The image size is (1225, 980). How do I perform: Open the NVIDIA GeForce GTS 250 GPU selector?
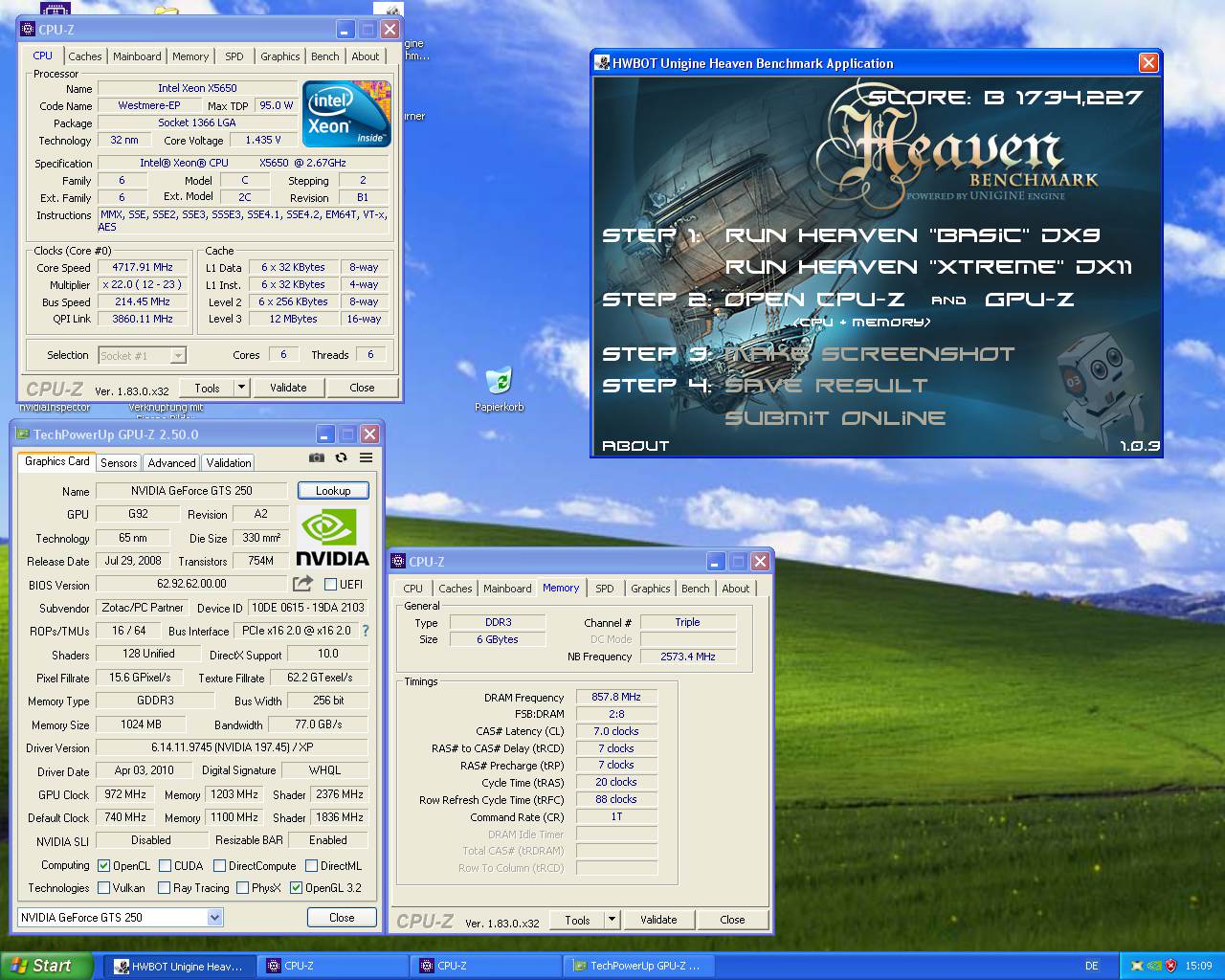121,917
